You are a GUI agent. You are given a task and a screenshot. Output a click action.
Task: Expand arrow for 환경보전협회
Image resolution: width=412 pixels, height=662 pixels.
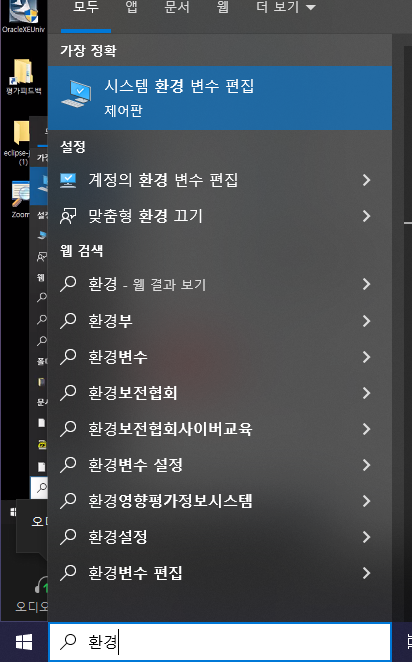pos(366,393)
